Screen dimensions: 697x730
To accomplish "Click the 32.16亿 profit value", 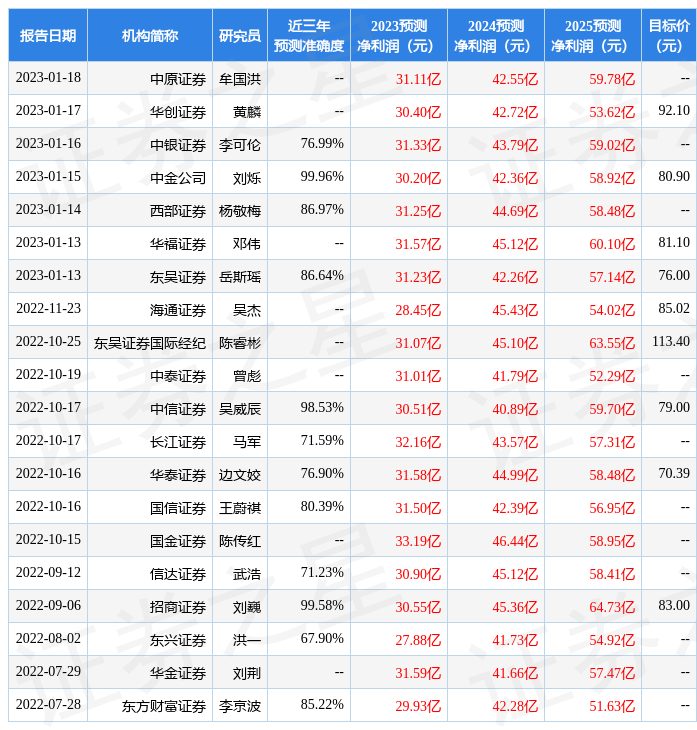I will (418, 443).
